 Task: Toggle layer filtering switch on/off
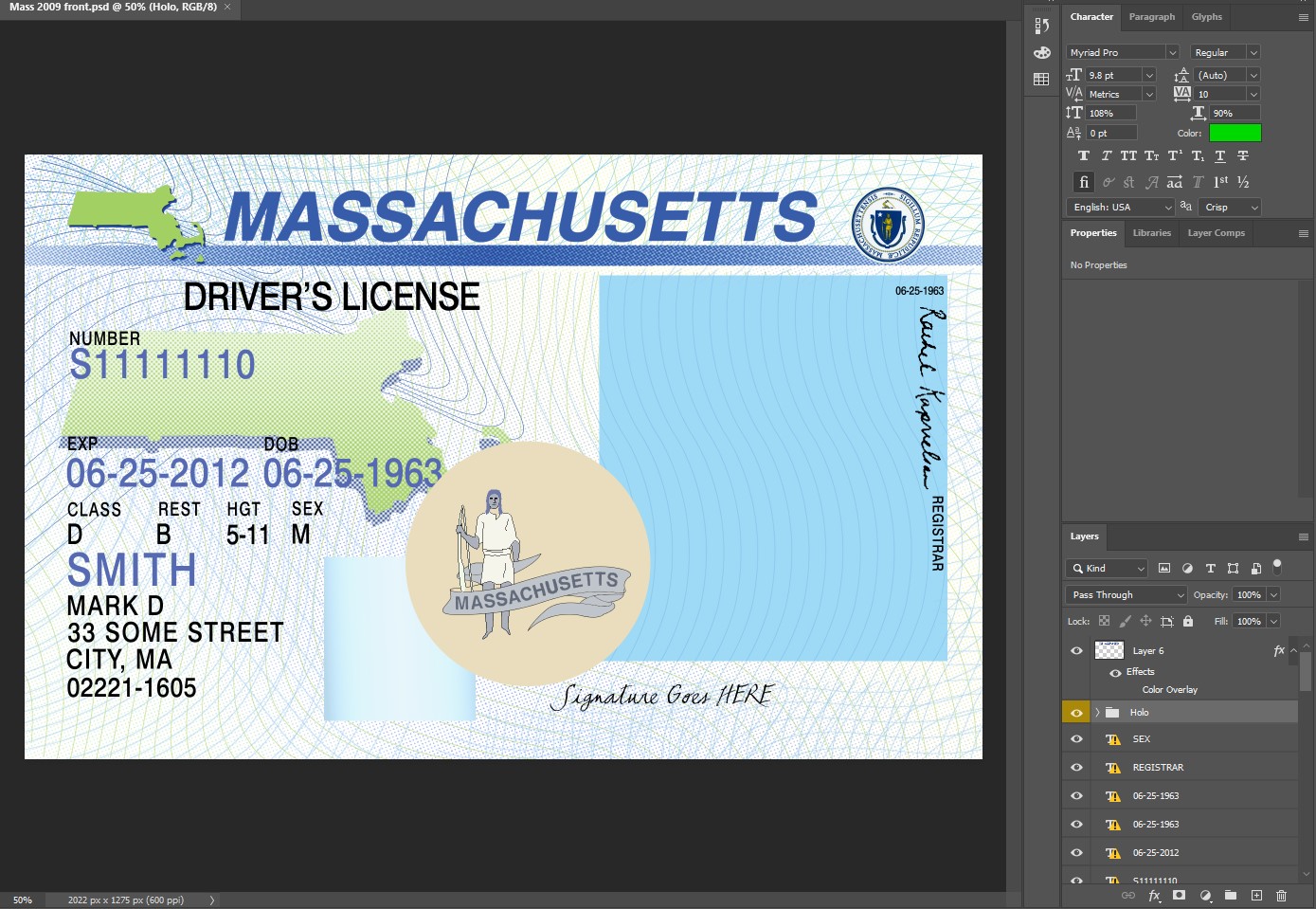coord(1277,567)
